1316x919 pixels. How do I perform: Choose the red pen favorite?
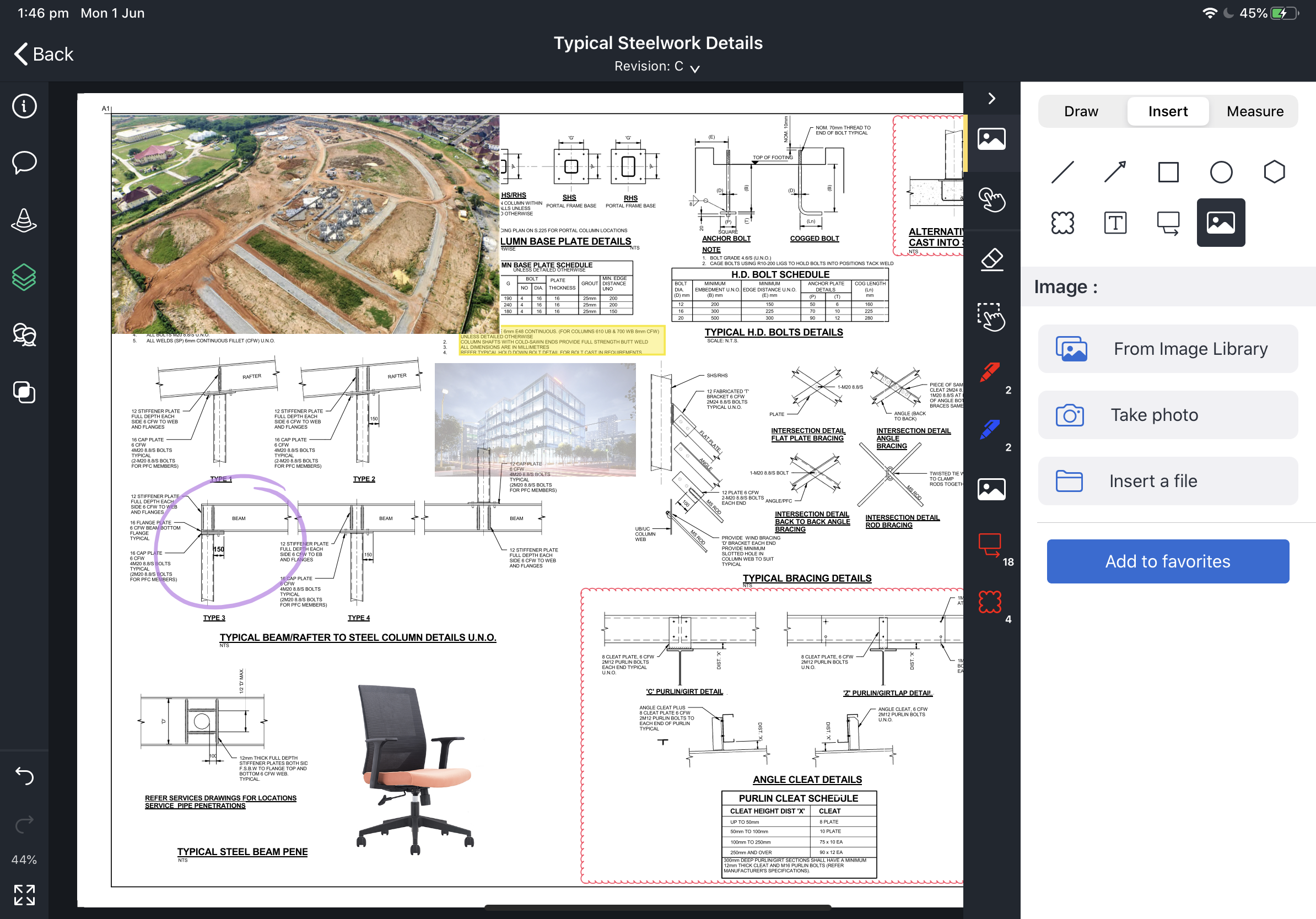[990, 372]
